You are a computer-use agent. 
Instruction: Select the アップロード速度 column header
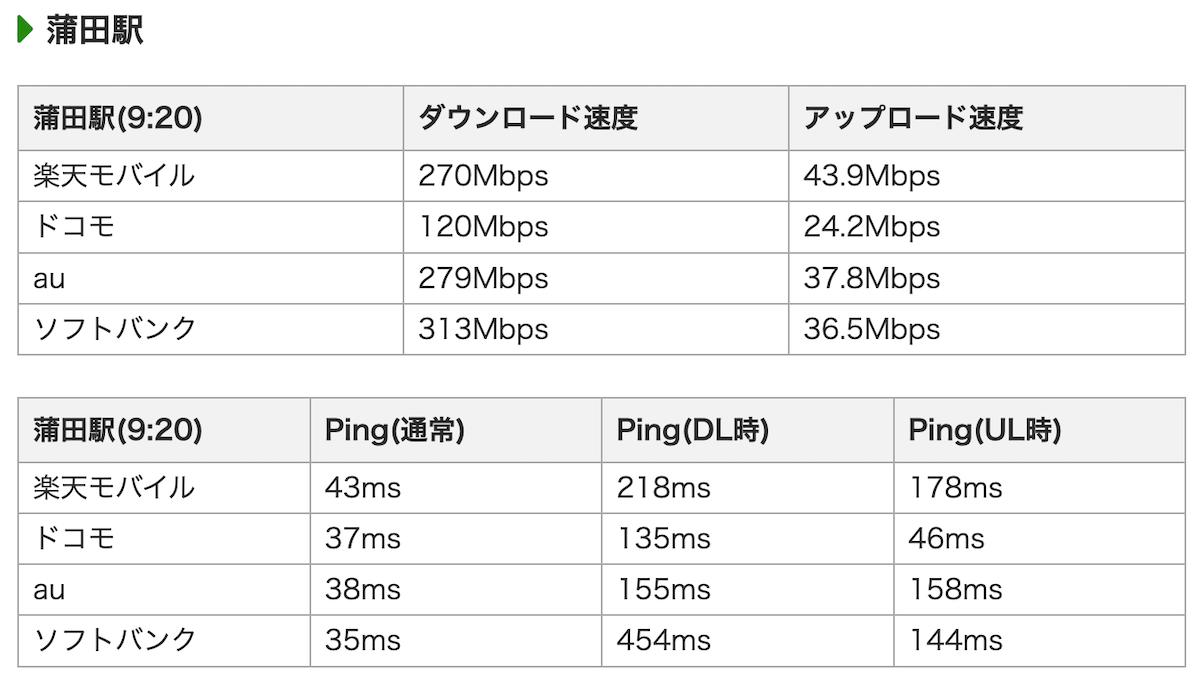pos(912,118)
